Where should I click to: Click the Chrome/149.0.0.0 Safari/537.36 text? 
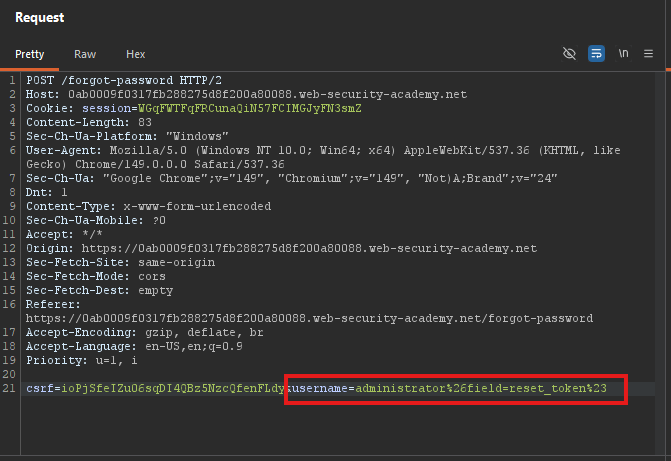coord(180,165)
